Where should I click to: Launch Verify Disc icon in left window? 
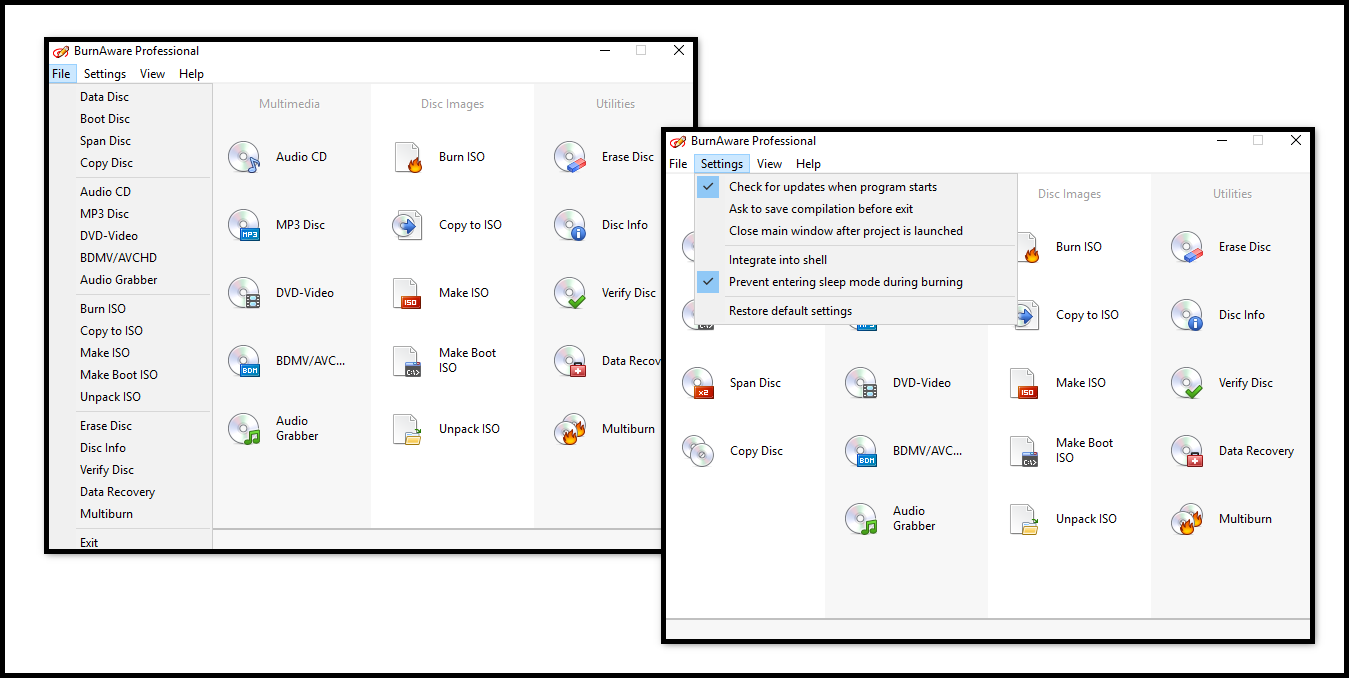pyautogui.click(x=570, y=293)
